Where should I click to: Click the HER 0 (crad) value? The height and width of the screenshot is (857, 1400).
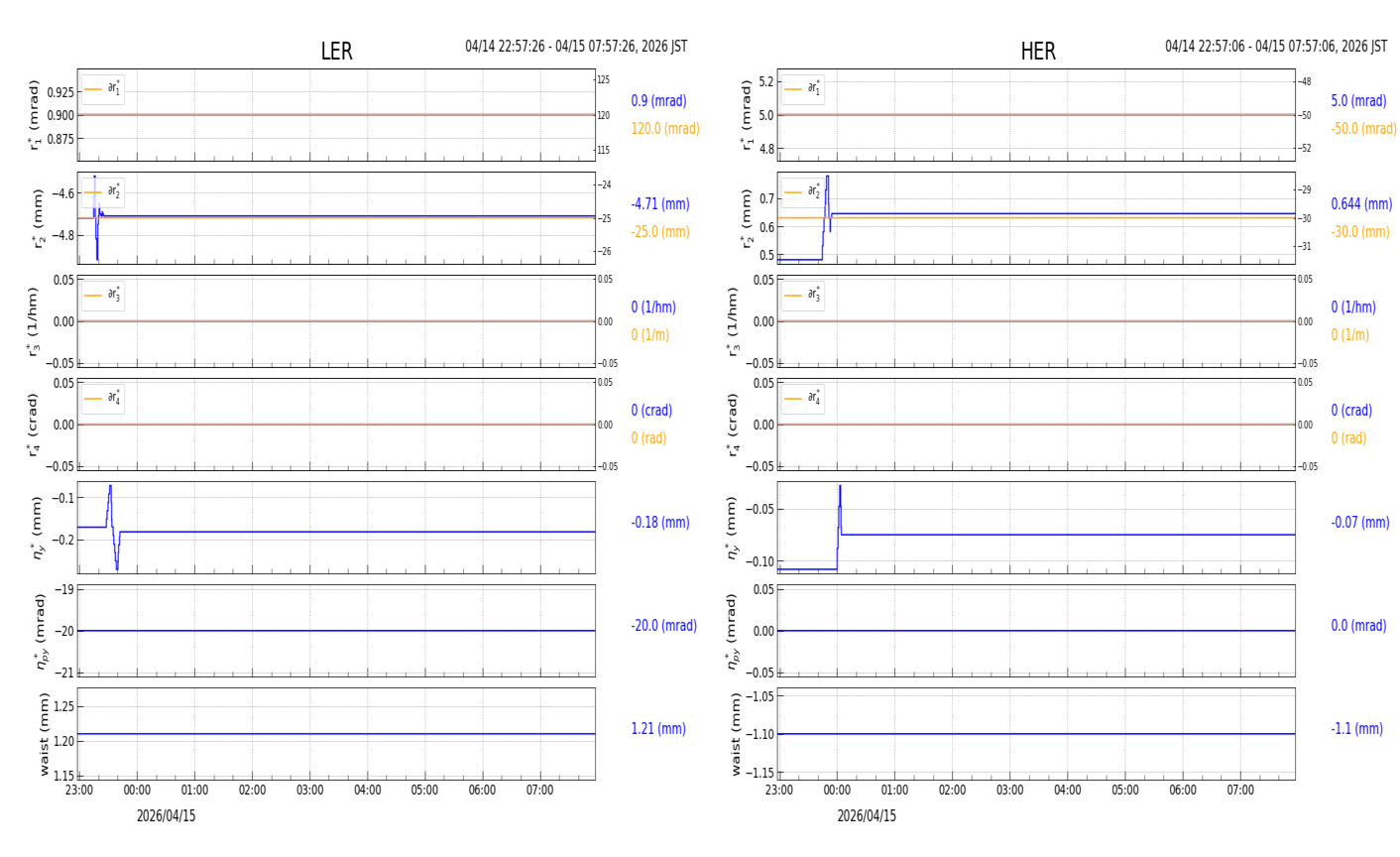click(x=1351, y=411)
